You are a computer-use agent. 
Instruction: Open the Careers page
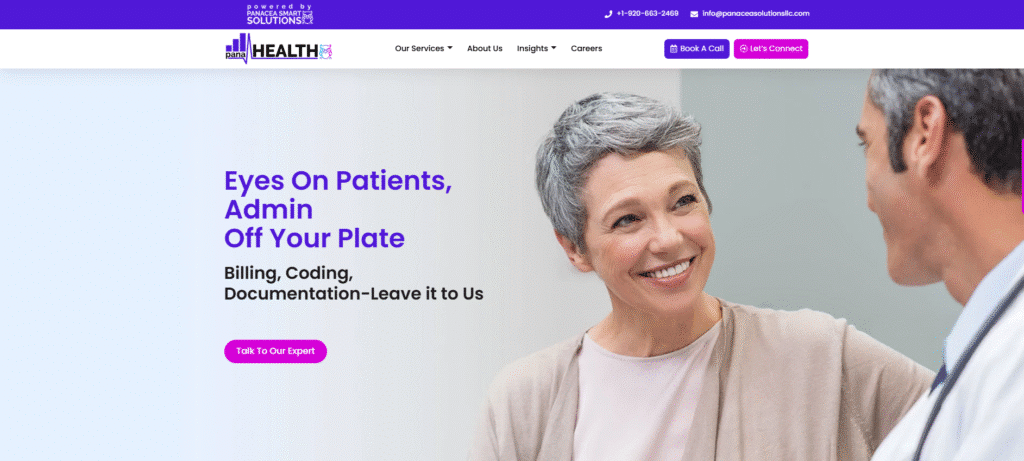tap(586, 48)
